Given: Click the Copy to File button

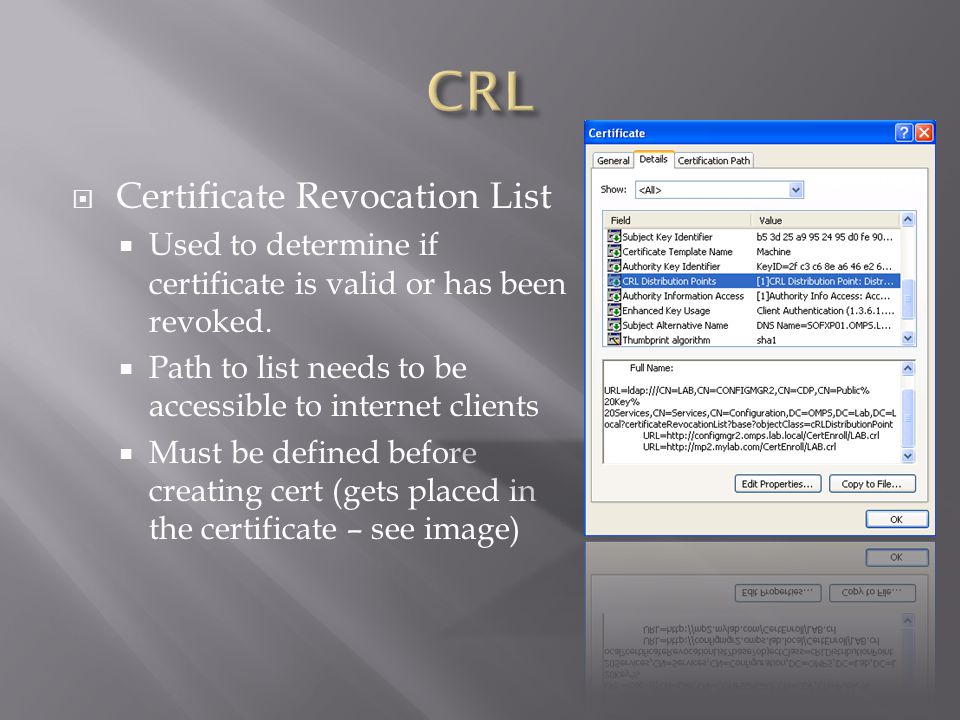Looking at the screenshot, I should (x=872, y=484).
